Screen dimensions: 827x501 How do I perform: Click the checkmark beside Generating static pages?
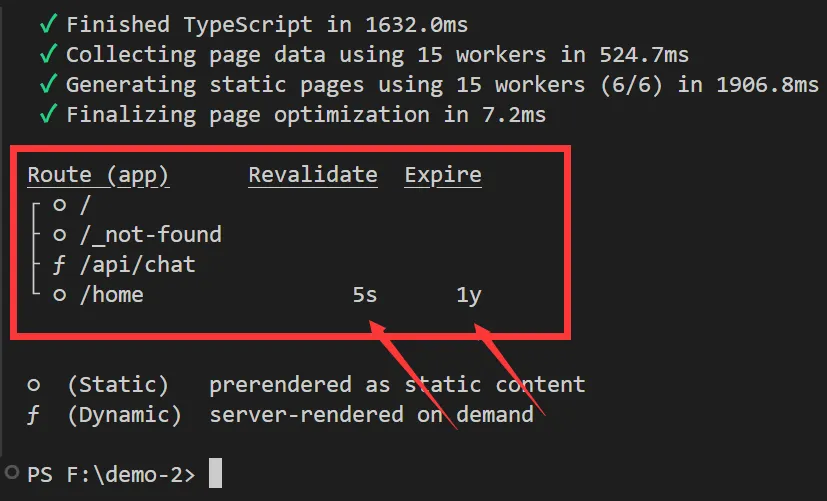coord(46,84)
